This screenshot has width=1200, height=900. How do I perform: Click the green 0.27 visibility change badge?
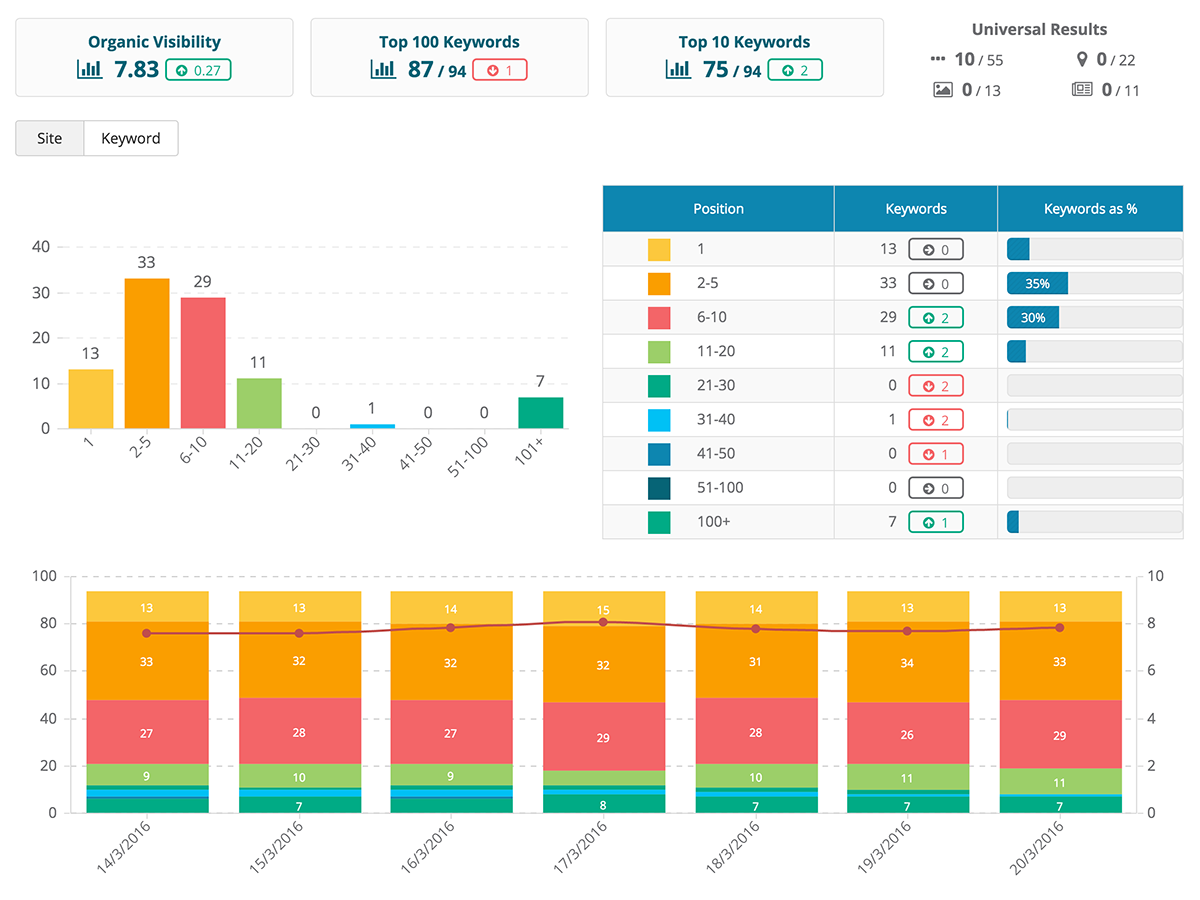[198, 70]
